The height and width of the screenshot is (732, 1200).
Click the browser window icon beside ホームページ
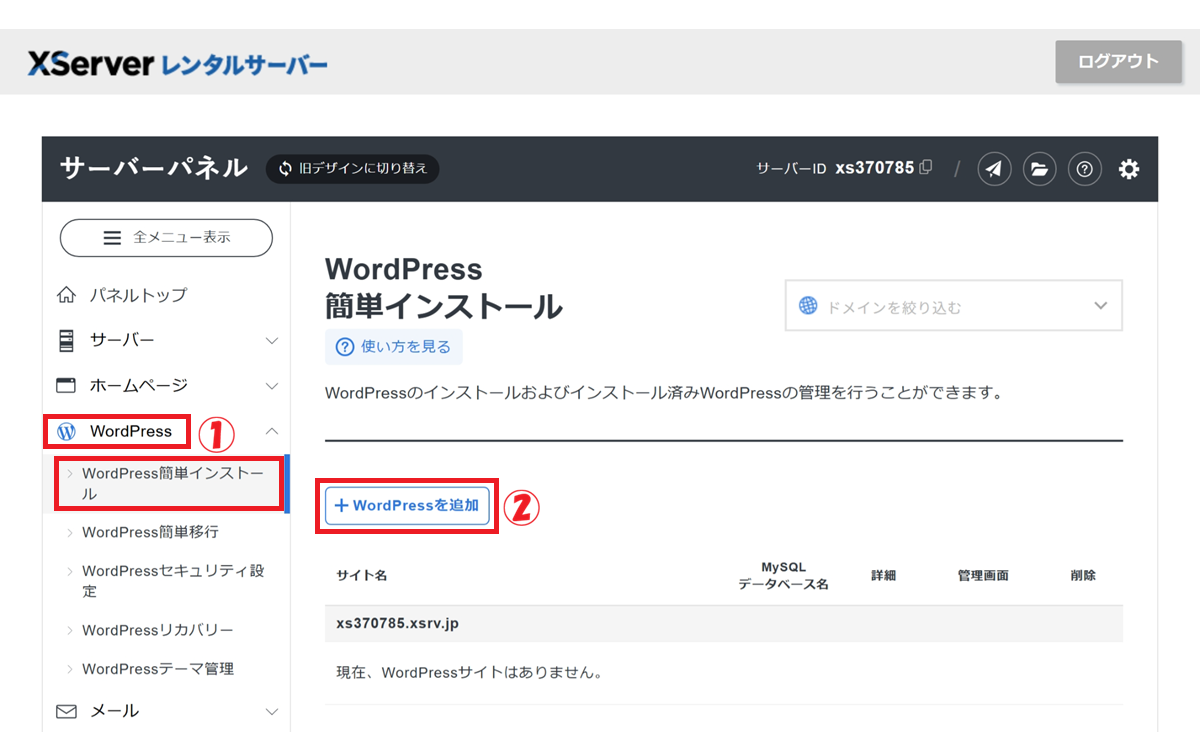(66, 385)
